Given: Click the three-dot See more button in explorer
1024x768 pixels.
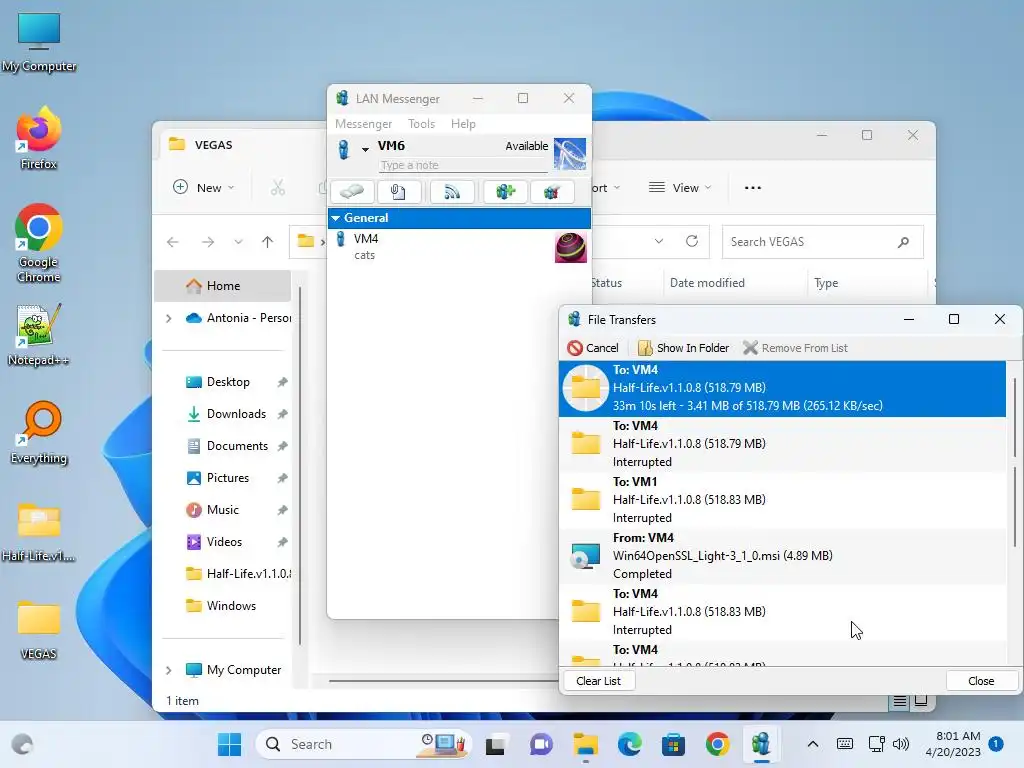Looking at the screenshot, I should 752,187.
